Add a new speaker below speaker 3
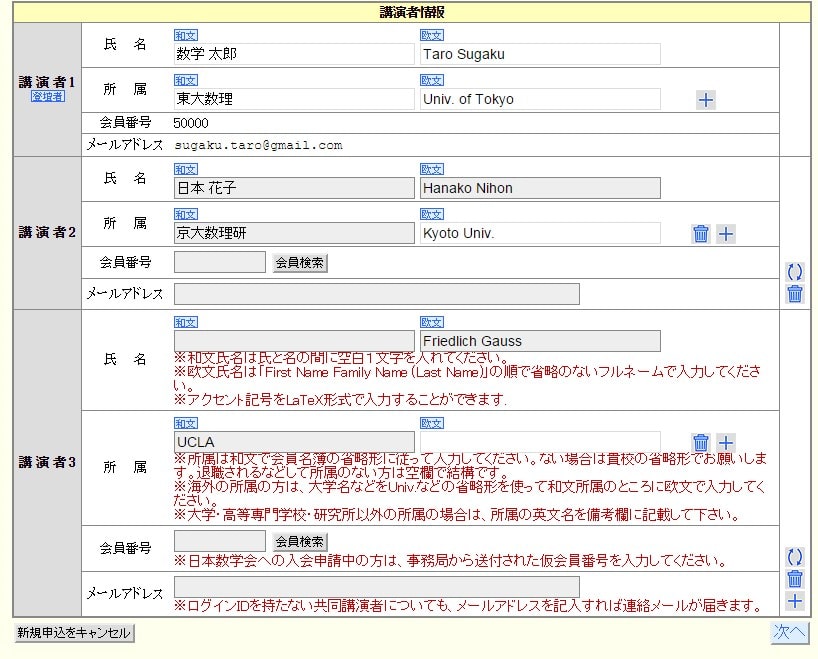Viewport: 818px width, 659px height. click(x=795, y=601)
